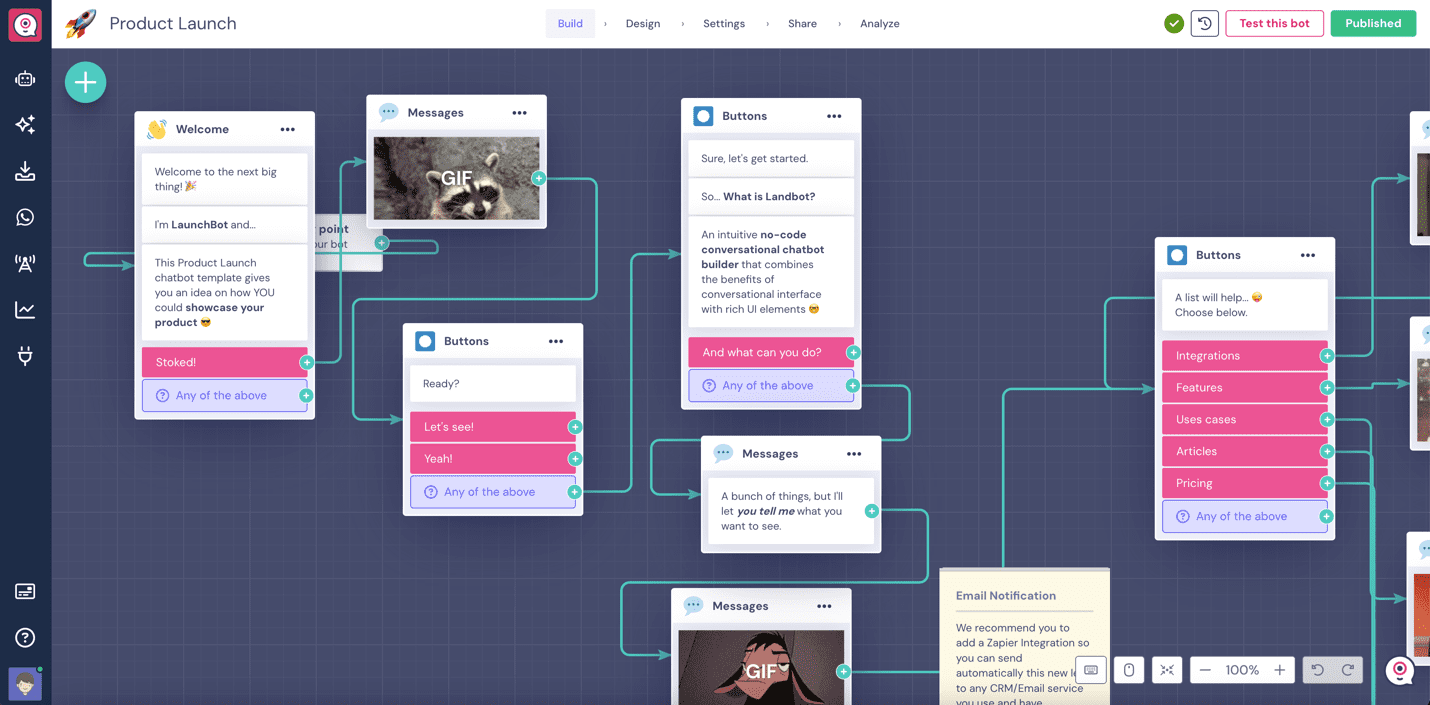Image resolution: width=1430 pixels, height=705 pixels.
Task: Switch to the Design tab
Action: point(643,23)
